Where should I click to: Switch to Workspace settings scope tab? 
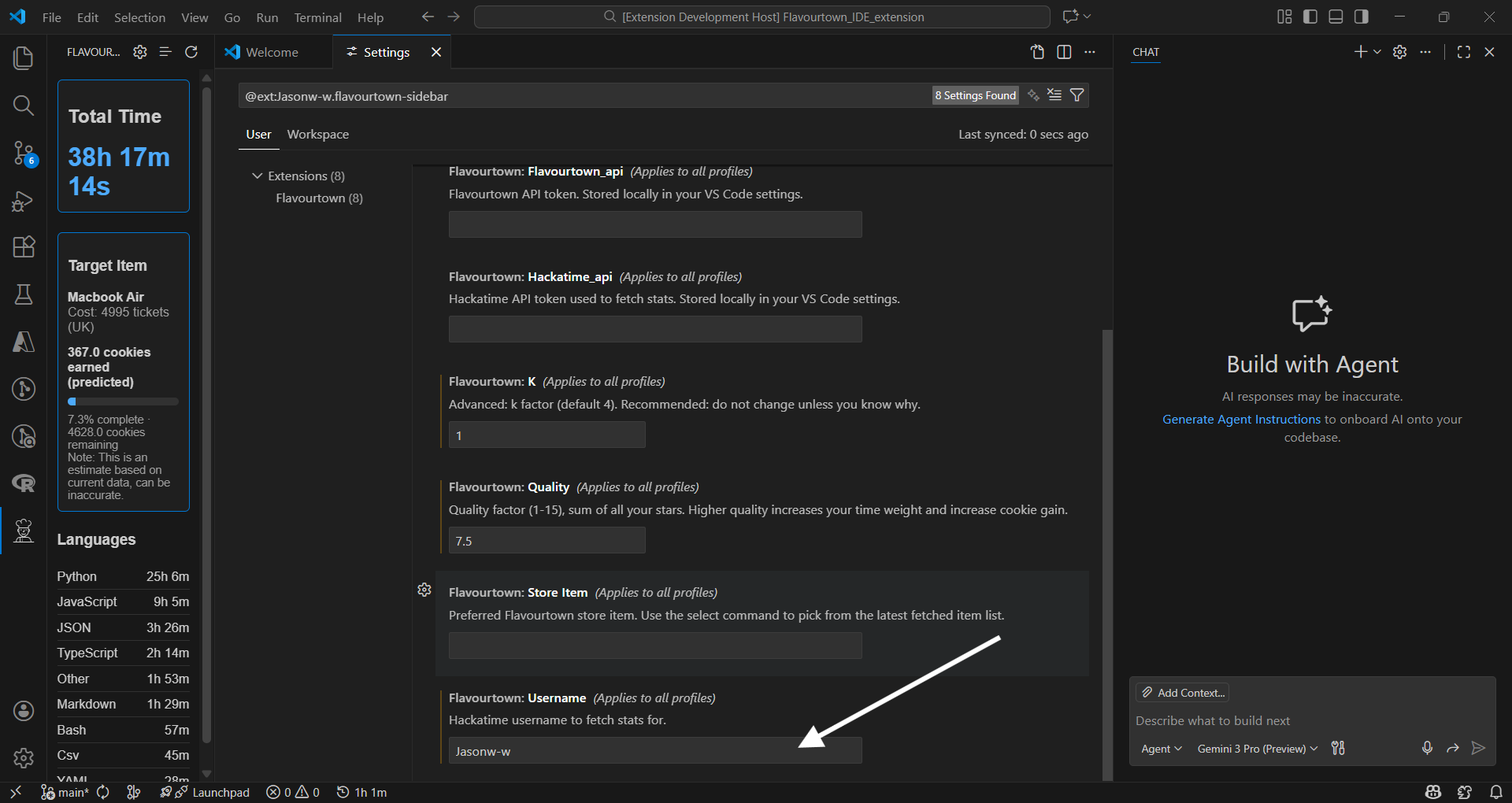coord(318,135)
